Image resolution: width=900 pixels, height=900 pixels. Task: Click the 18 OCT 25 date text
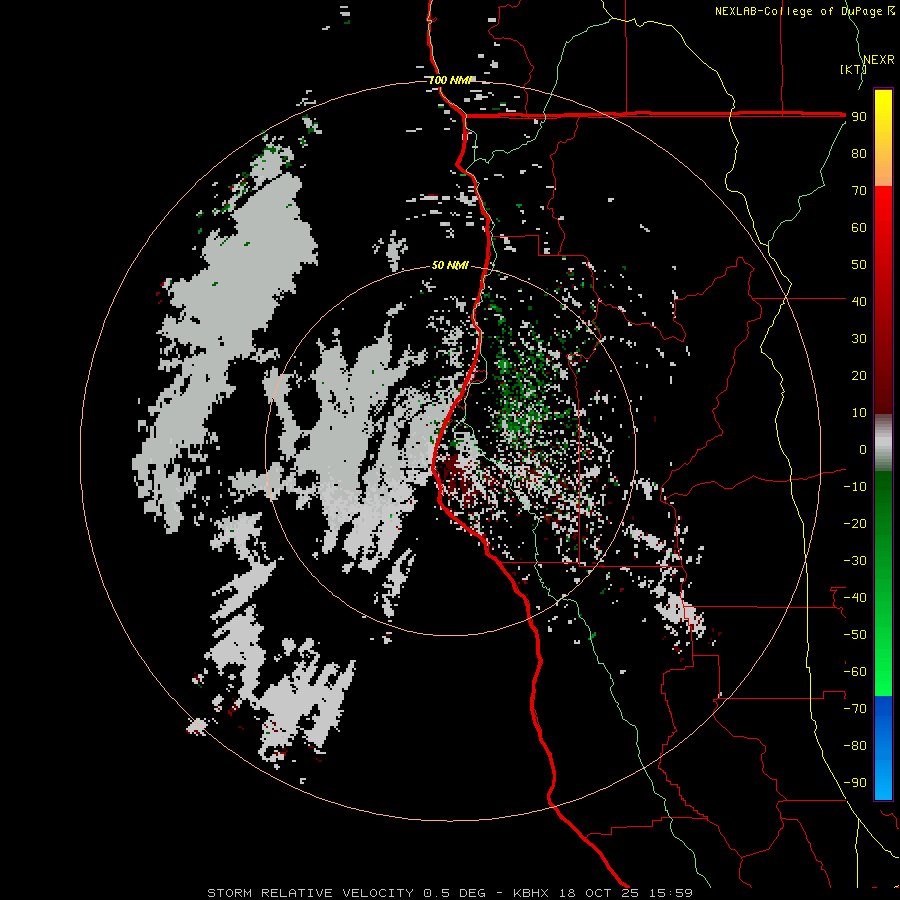click(x=599, y=893)
